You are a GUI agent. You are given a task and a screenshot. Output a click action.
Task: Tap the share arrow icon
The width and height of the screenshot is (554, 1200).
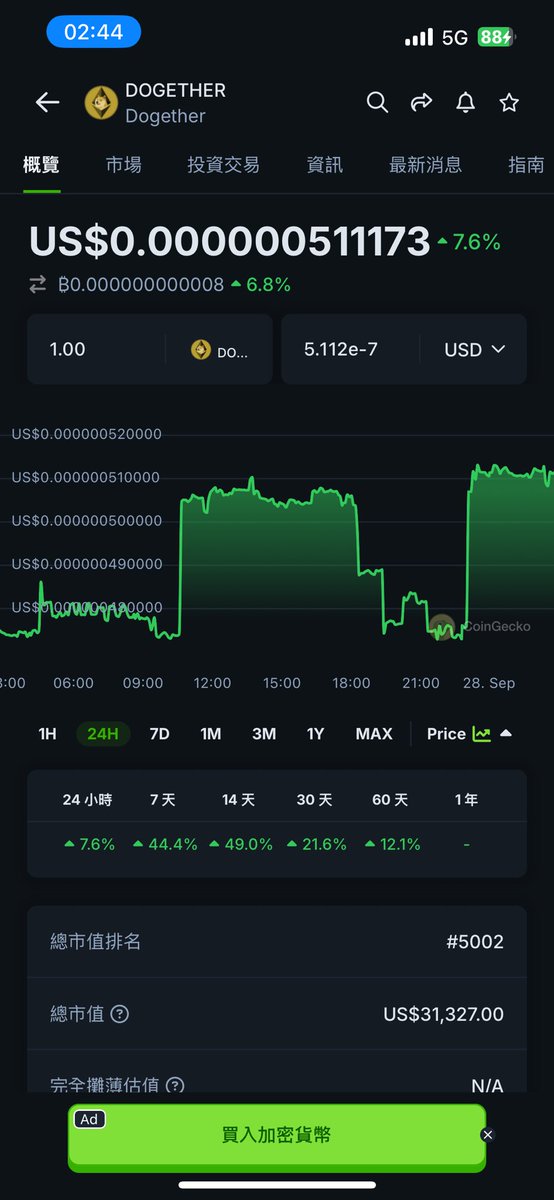click(421, 102)
